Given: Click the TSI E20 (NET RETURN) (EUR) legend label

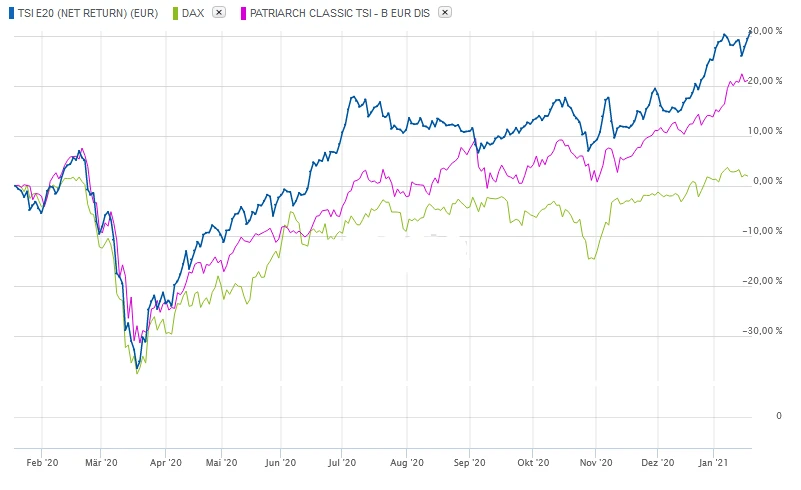Looking at the screenshot, I should [x=89, y=12].
